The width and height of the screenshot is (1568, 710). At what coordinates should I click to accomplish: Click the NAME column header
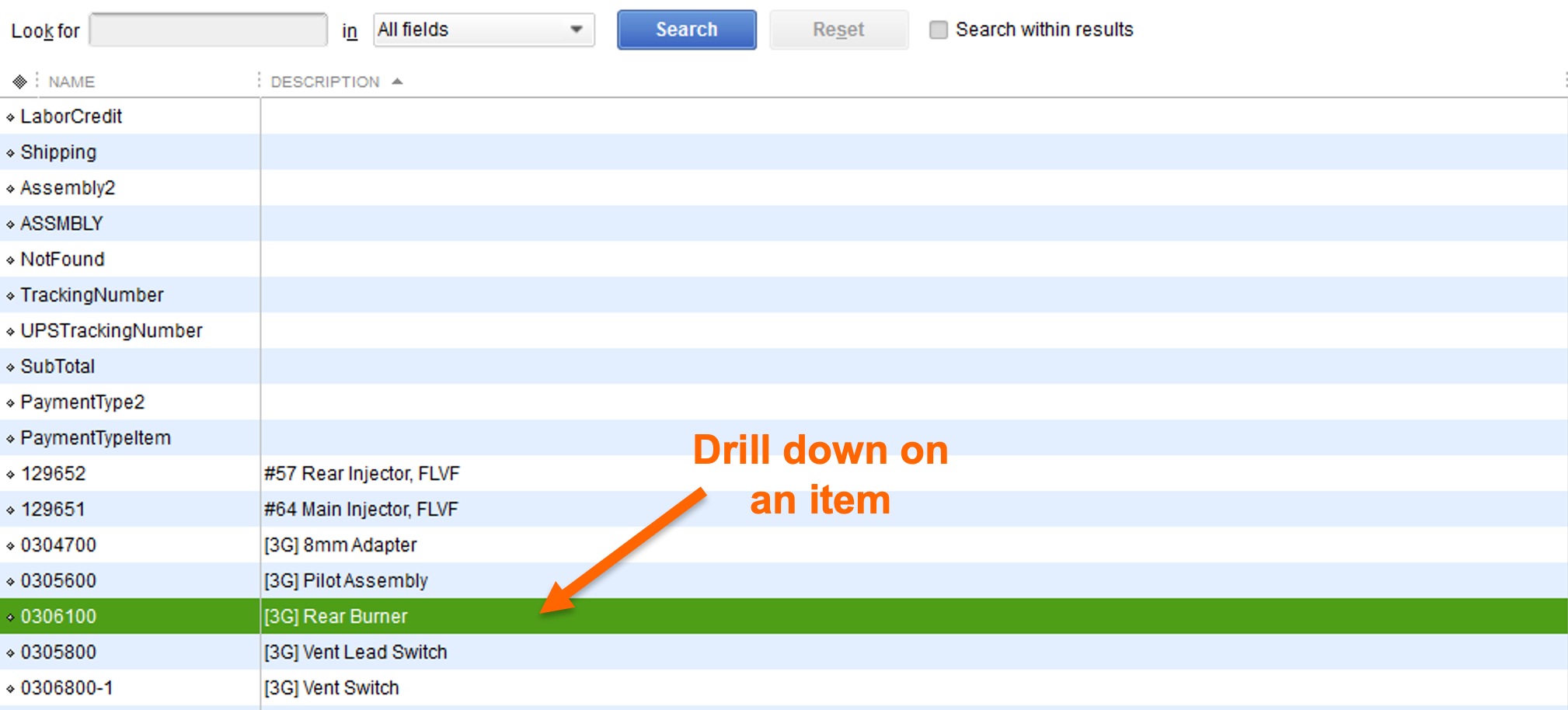71,82
